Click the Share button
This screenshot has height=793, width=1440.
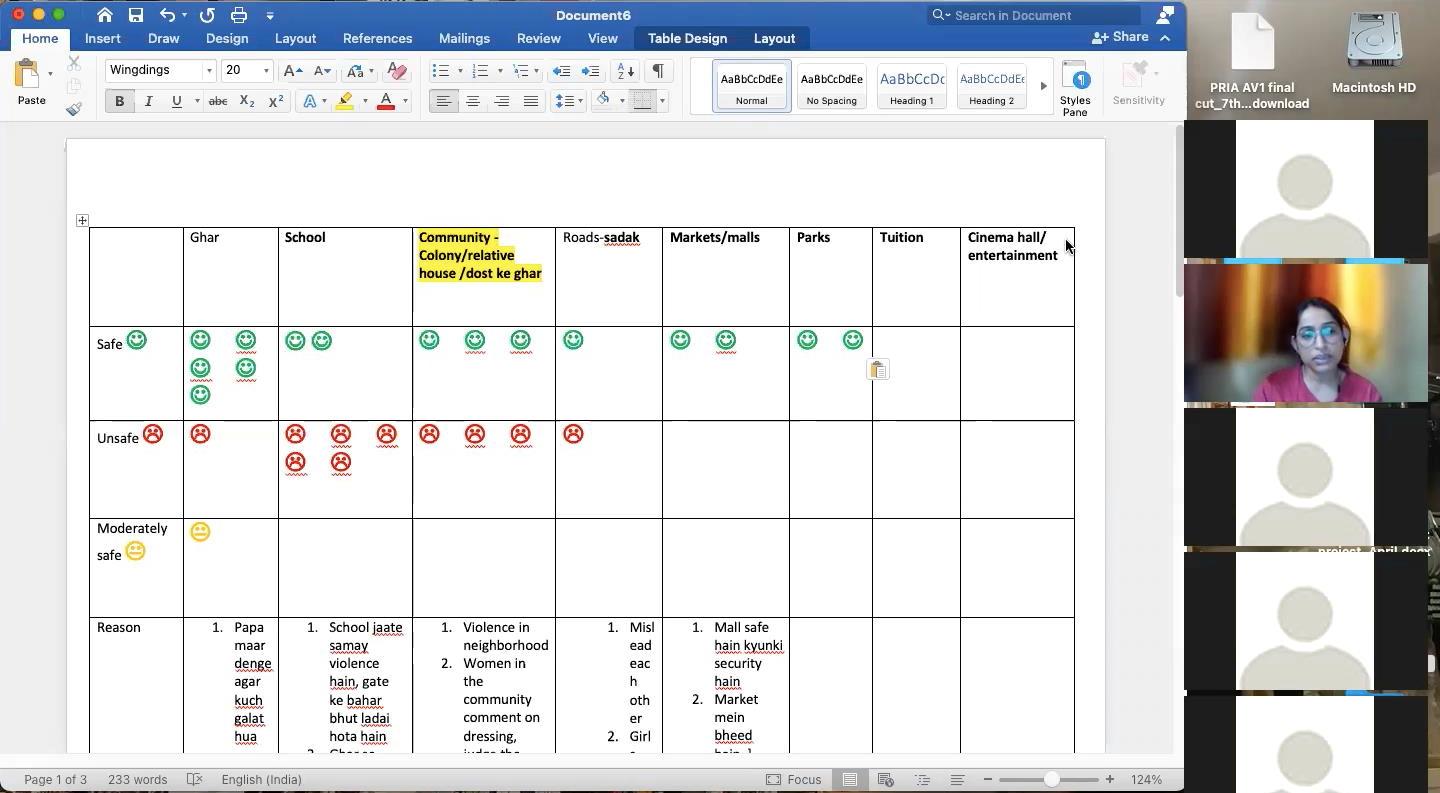coord(1120,37)
